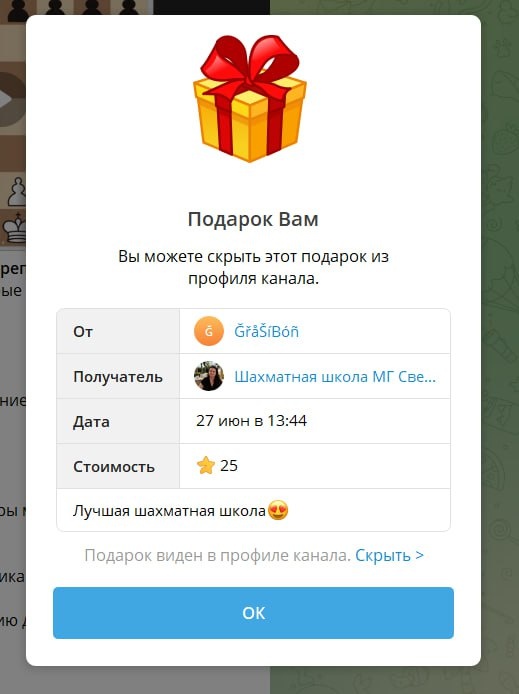The height and width of the screenshot is (694, 519).
Task: Click the orange sender avatar icon
Action: pos(209,331)
